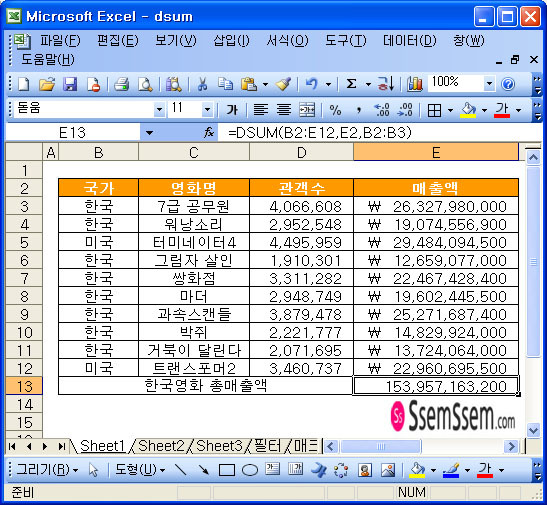This screenshot has width=547, height=505.
Task: Click Decrease Decimal icon
Action: (405, 110)
